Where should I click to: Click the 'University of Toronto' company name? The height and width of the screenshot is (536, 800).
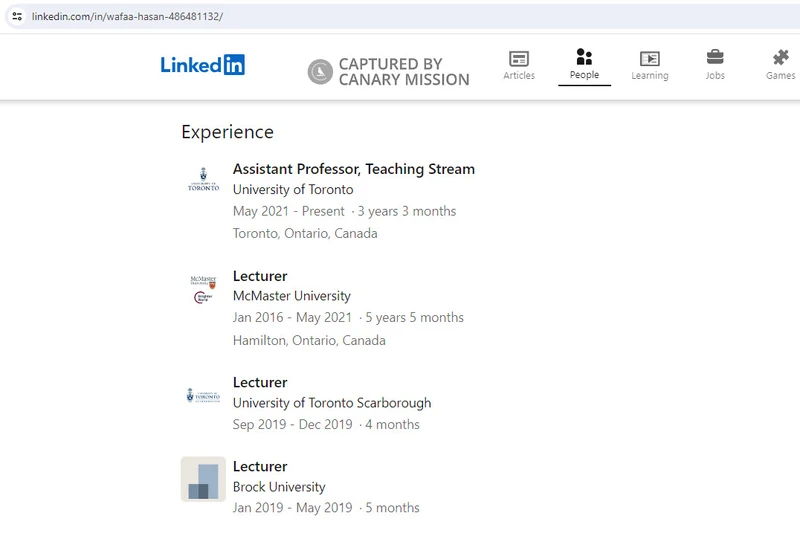[293, 190]
